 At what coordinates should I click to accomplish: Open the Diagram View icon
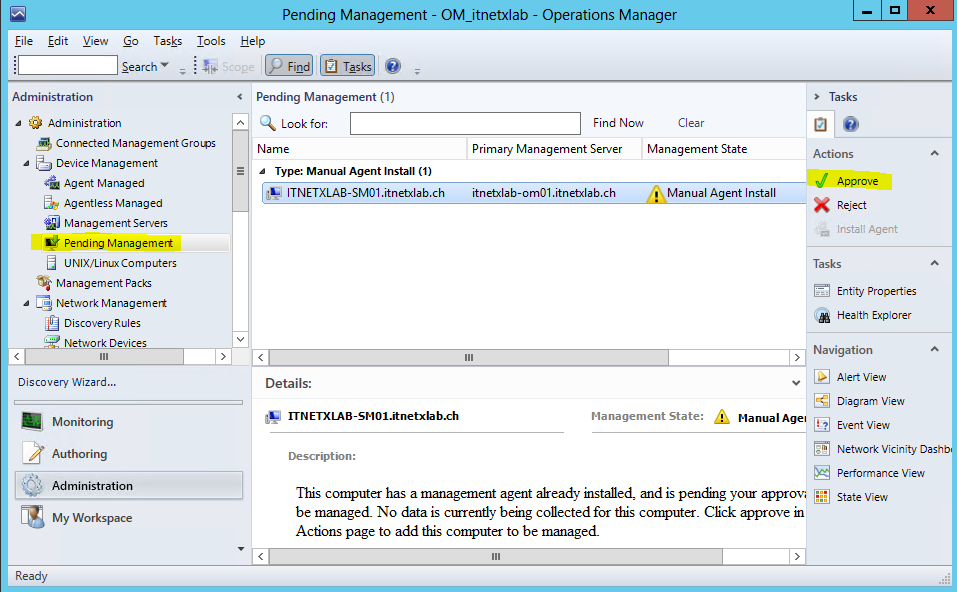tap(821, 401)
